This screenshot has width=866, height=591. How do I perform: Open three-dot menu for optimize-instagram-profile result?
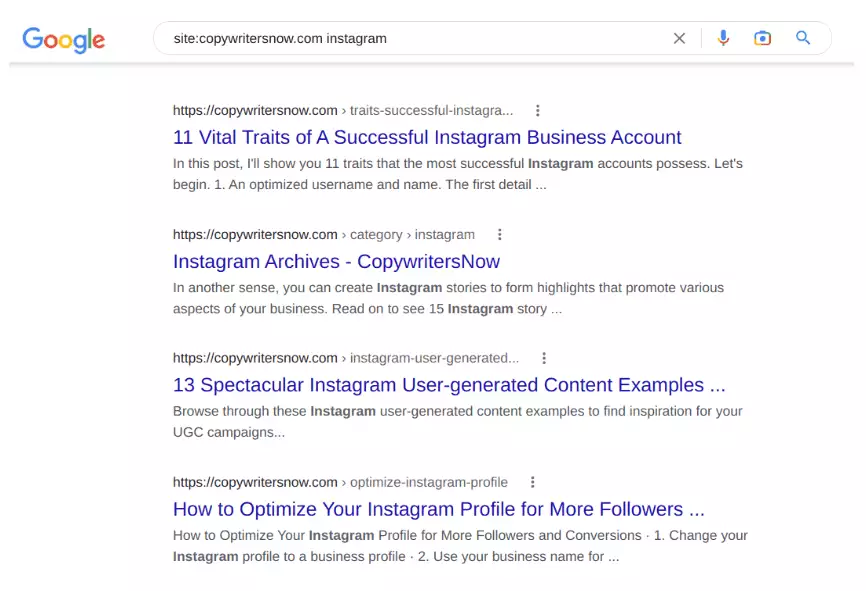click(x=533, y=482)
